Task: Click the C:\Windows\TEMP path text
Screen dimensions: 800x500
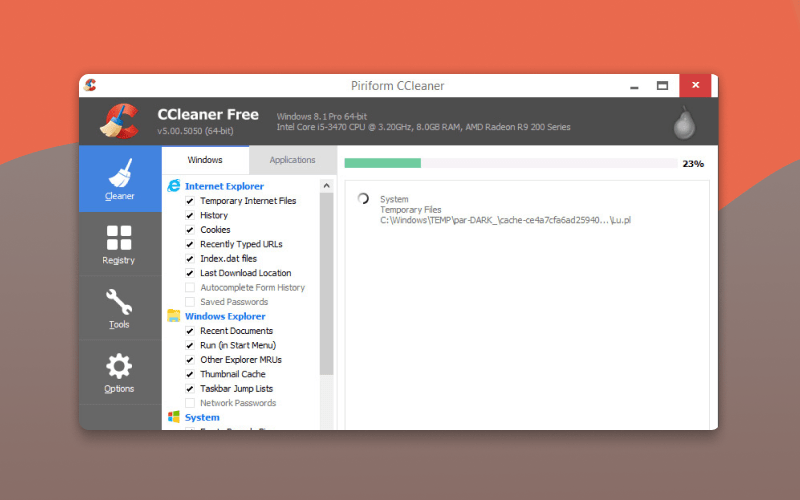Action: 505,220
